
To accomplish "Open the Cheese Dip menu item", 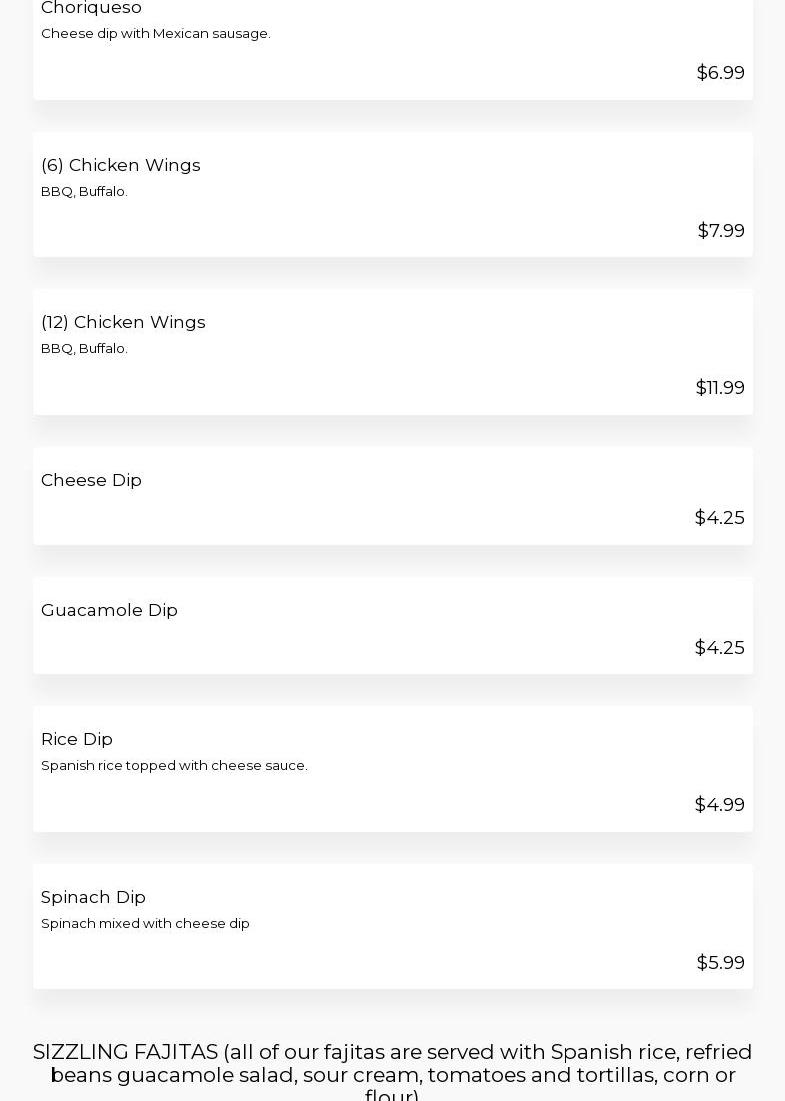I will pos(91,480).
